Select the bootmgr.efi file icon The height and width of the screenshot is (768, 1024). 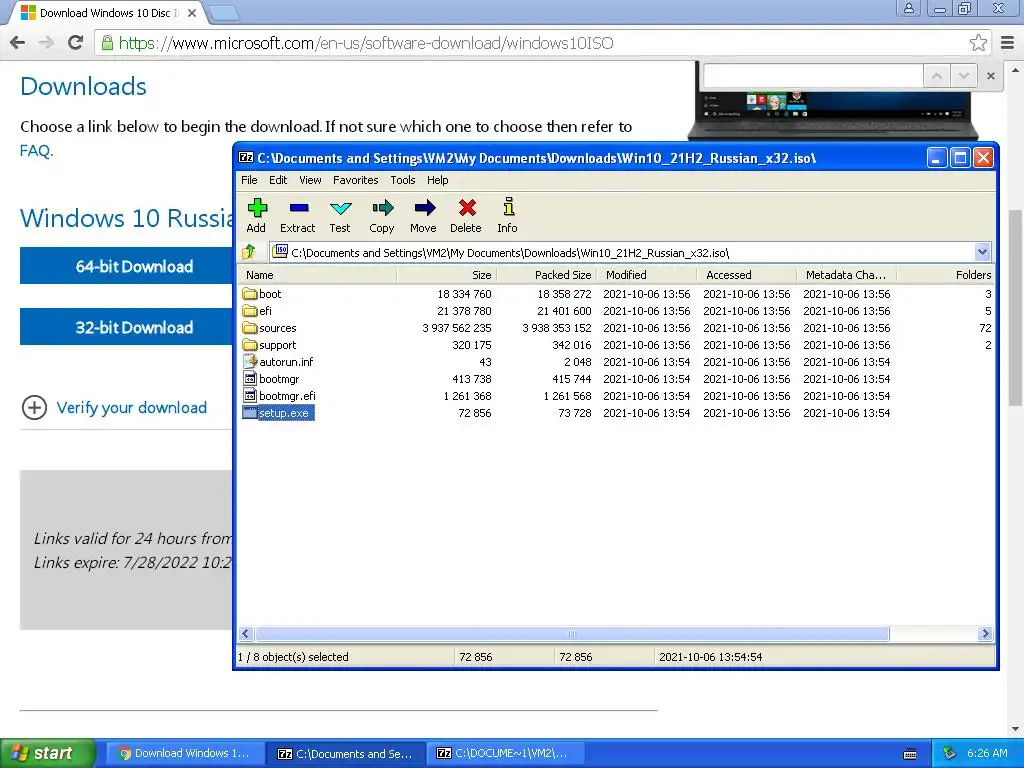[x=249, y=396]
